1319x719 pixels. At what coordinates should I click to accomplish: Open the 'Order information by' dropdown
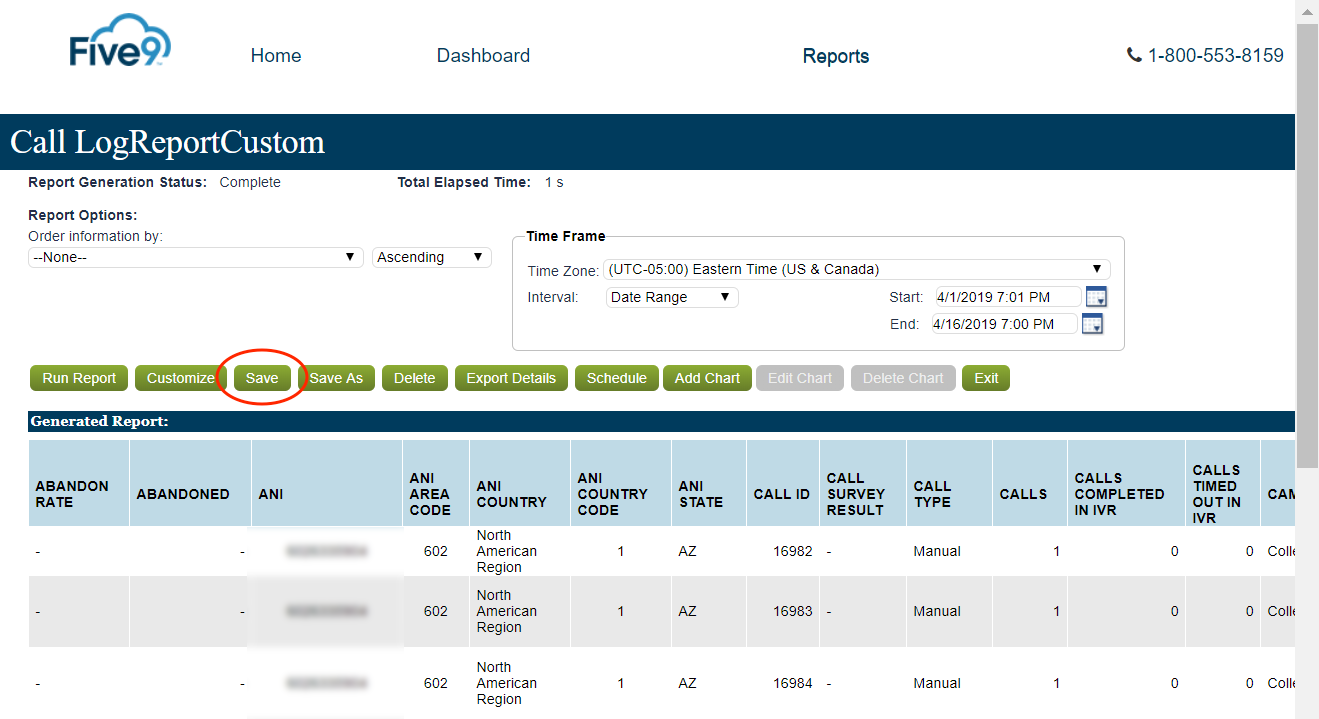tap(194, 257)
